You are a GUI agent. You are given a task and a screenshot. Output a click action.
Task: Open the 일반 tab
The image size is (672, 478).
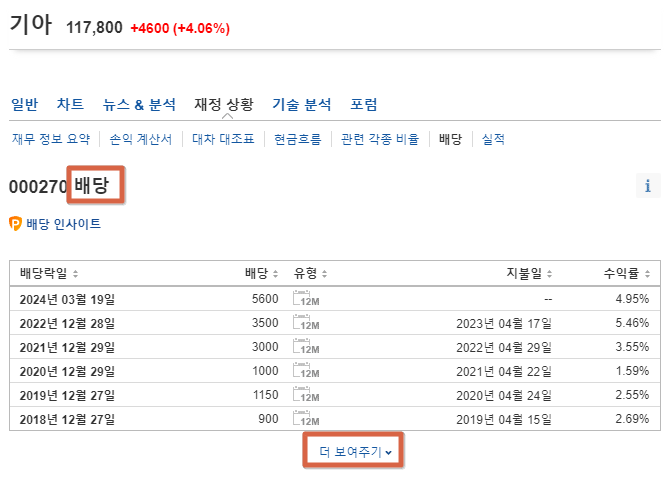(x=24, y=104)
